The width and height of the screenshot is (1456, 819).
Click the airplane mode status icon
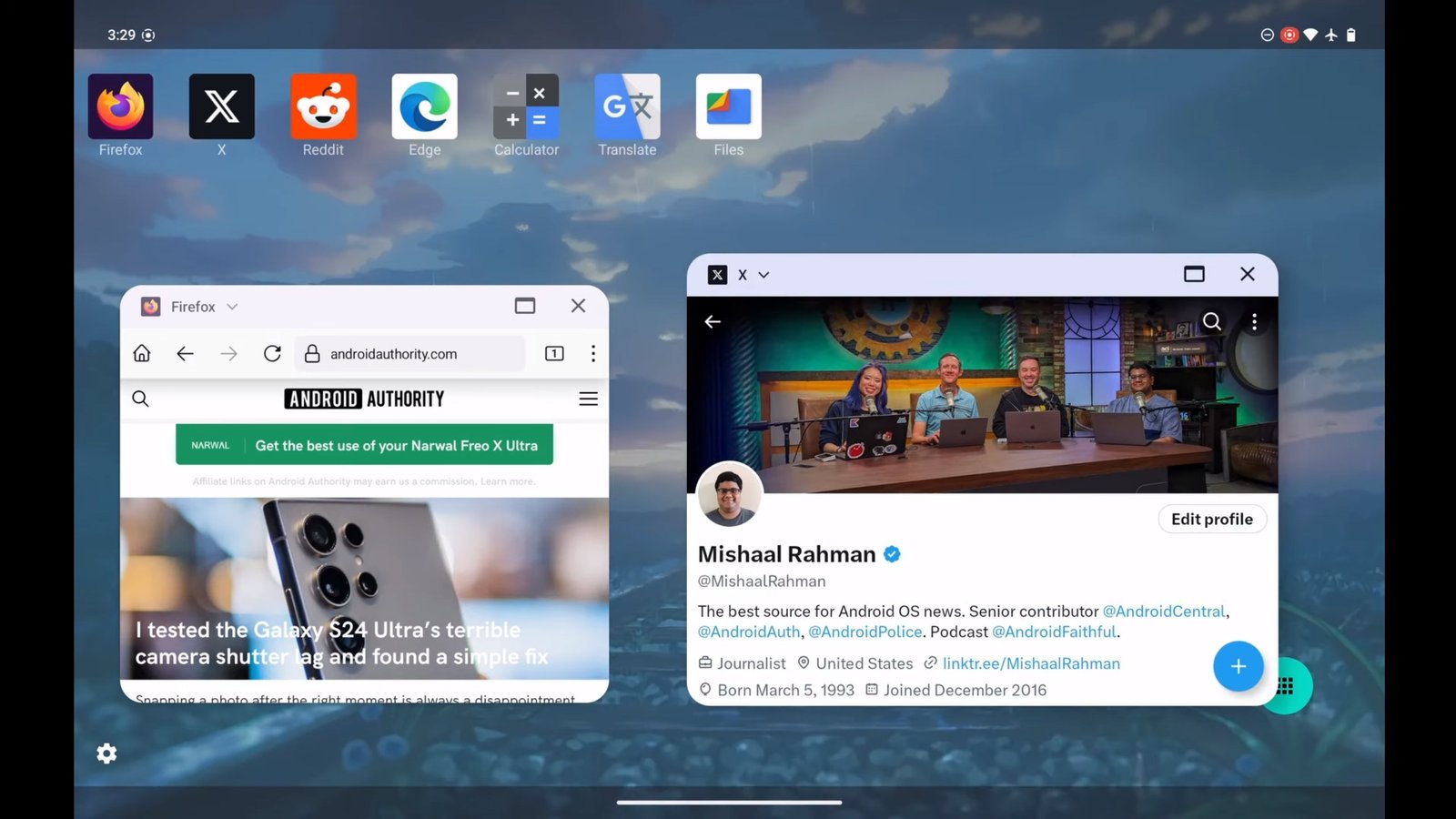(x=1331, y=35)
